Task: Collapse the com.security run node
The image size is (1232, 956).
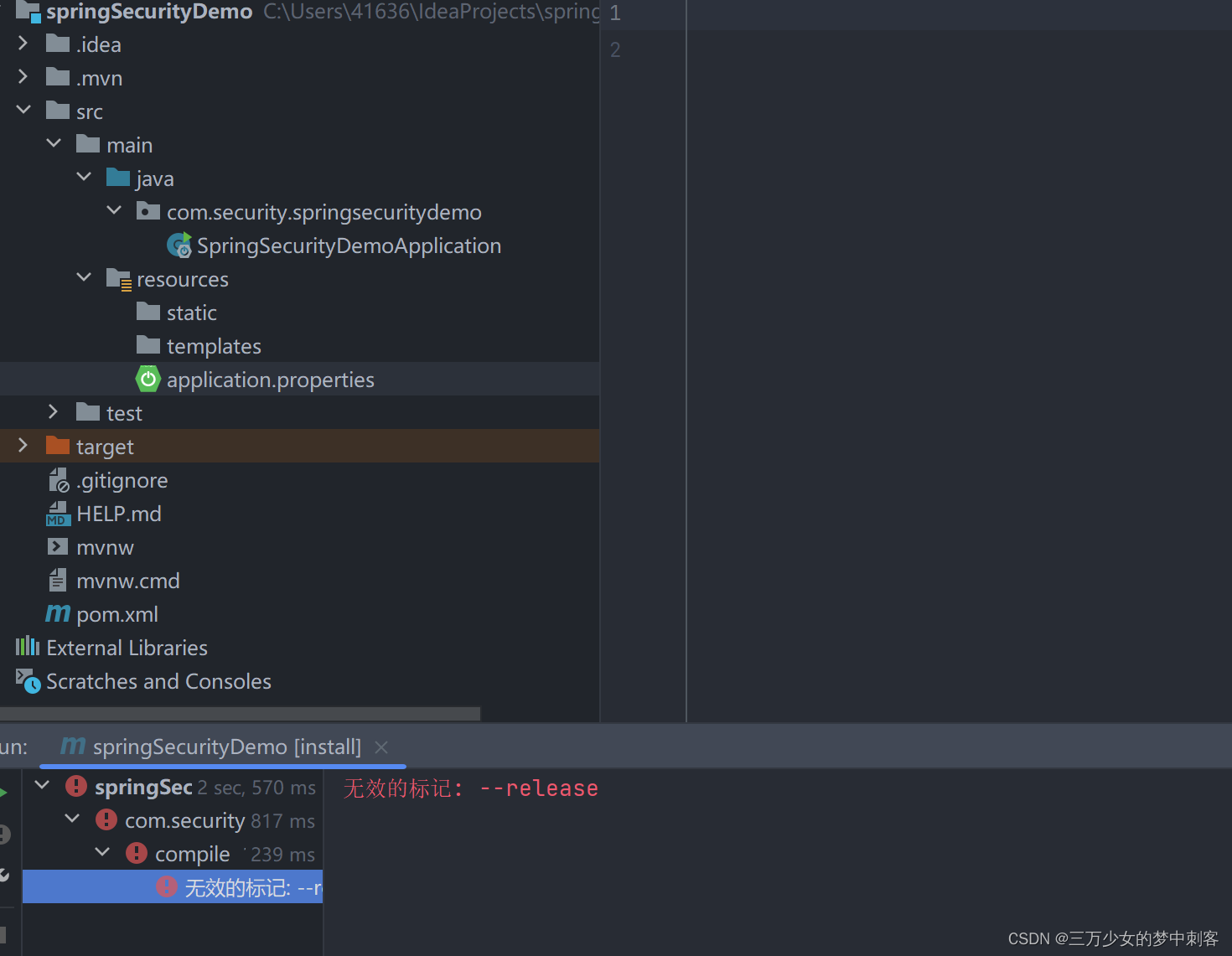Action: tap(72, 819)
